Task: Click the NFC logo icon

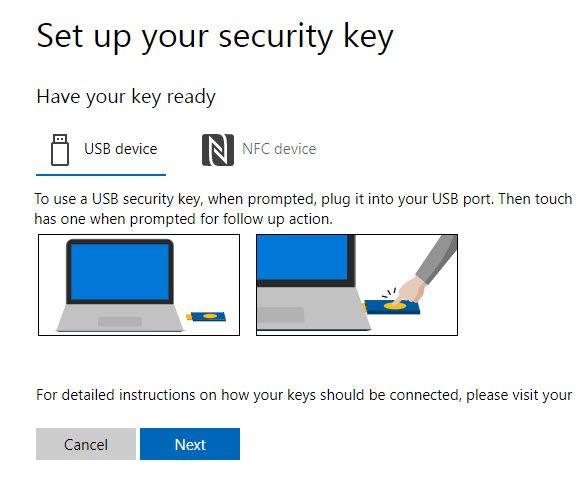Action: pos(218,150)
